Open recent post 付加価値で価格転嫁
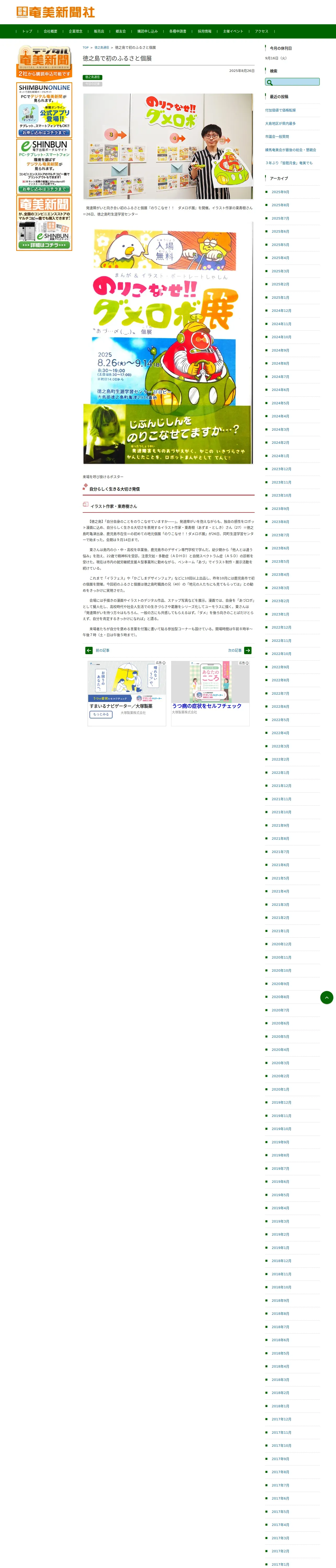The image size is (336, 1568). 281,110
